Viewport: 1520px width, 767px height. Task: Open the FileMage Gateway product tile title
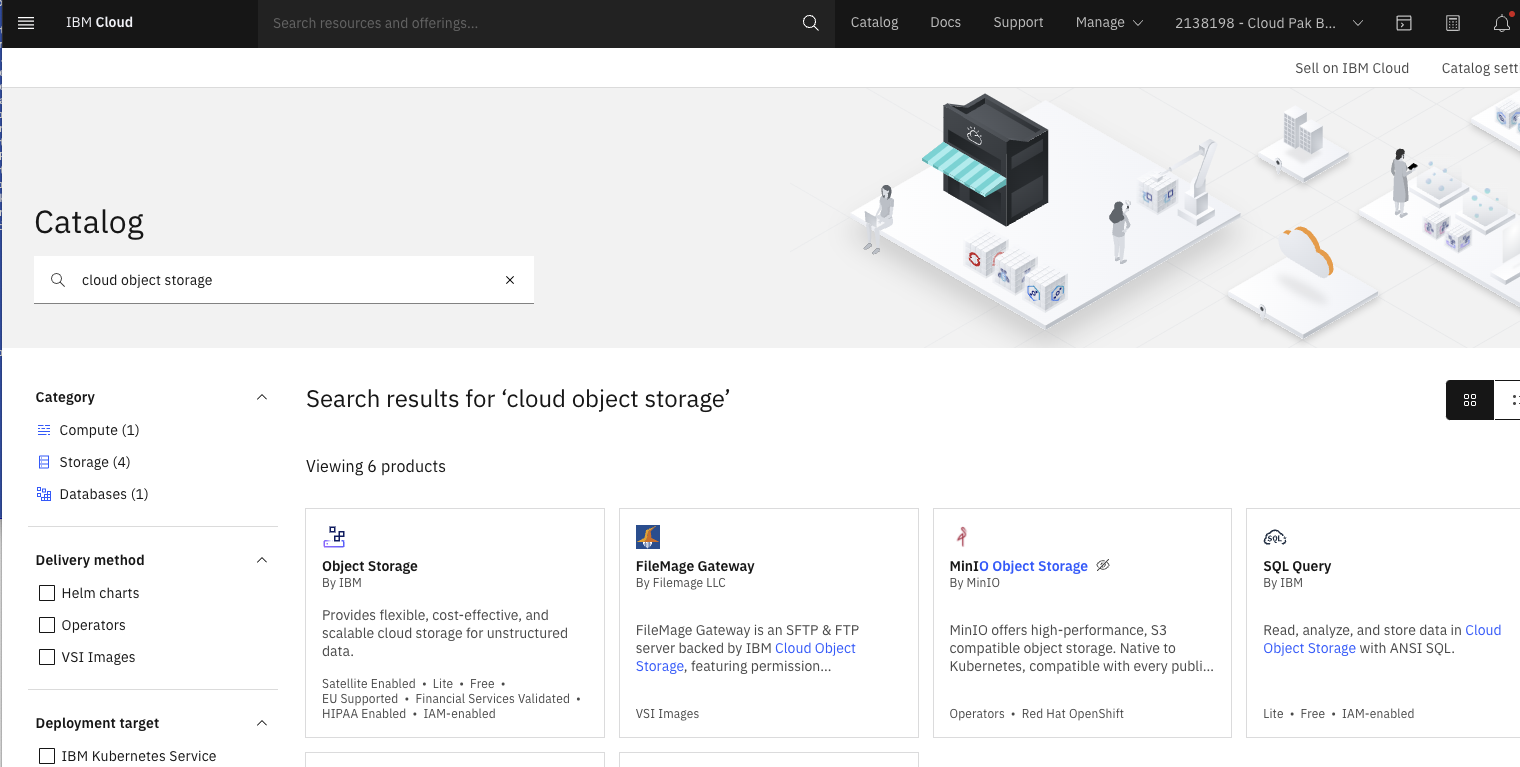695,566
